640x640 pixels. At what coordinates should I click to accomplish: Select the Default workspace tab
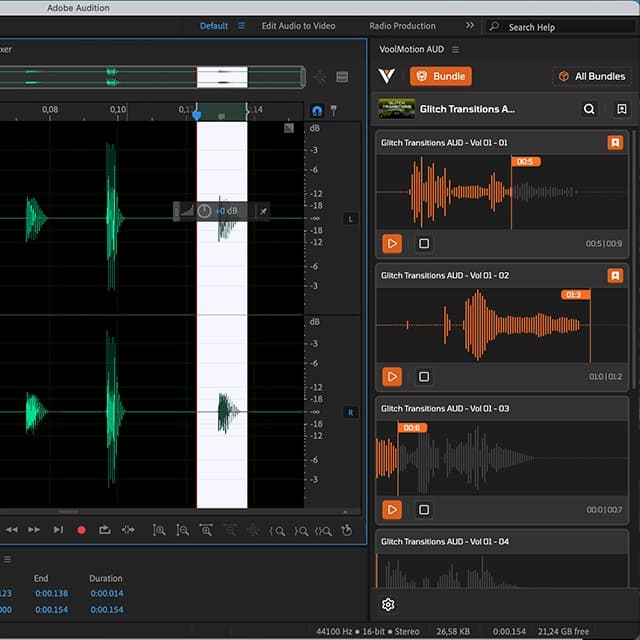coord(213,26)
